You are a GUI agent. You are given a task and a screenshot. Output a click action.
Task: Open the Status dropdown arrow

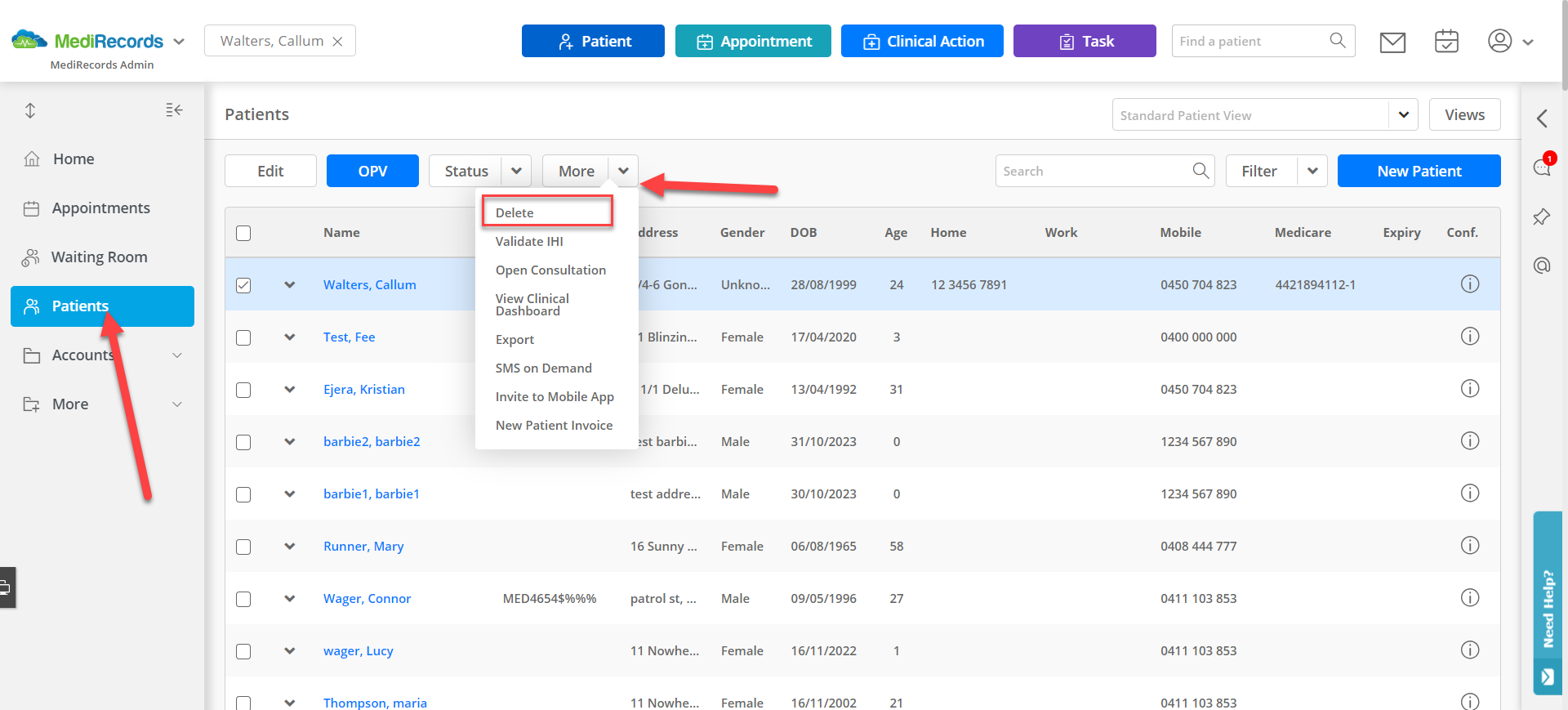pyautogui.click(x=516, y=171)
